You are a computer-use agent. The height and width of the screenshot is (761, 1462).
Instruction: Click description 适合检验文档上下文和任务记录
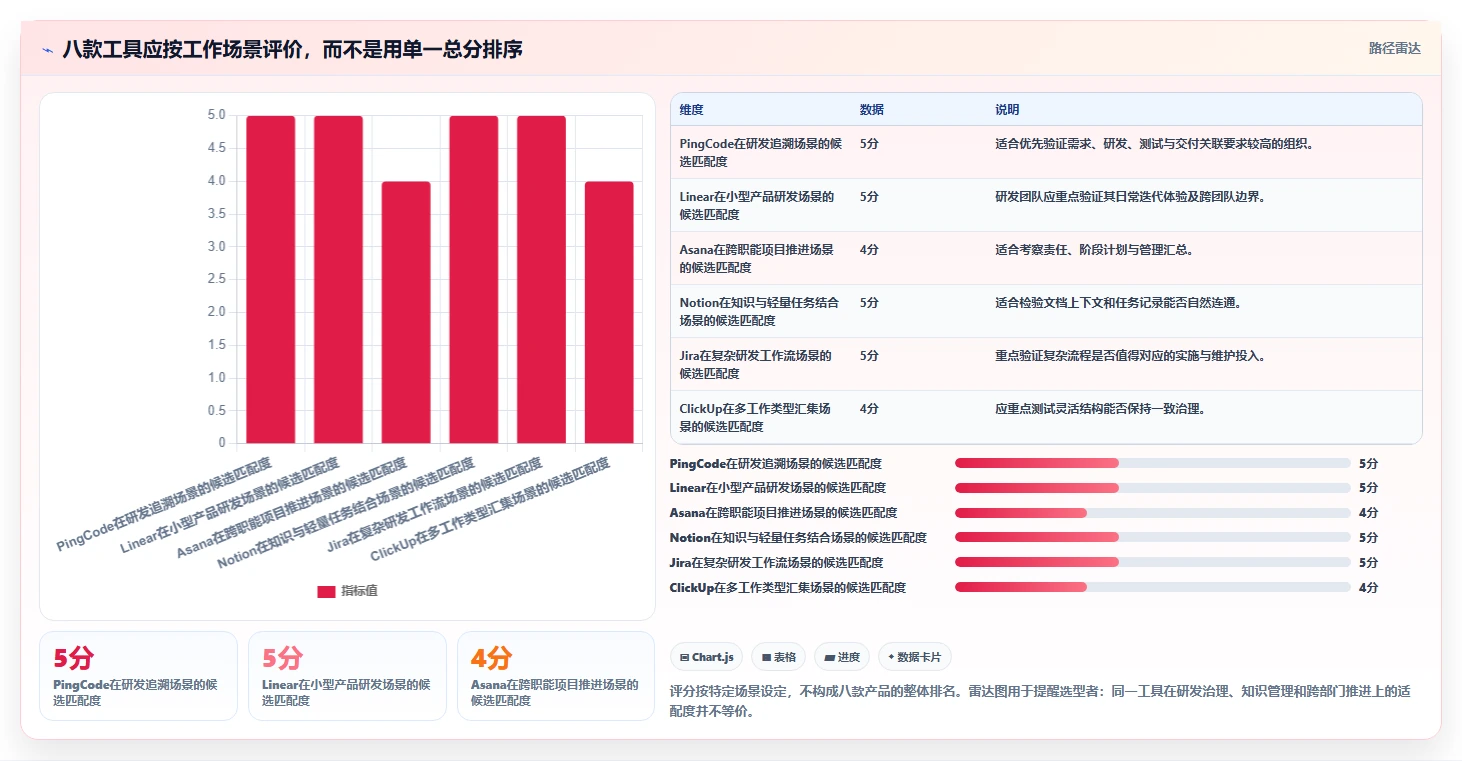(x=1118, y=303)
